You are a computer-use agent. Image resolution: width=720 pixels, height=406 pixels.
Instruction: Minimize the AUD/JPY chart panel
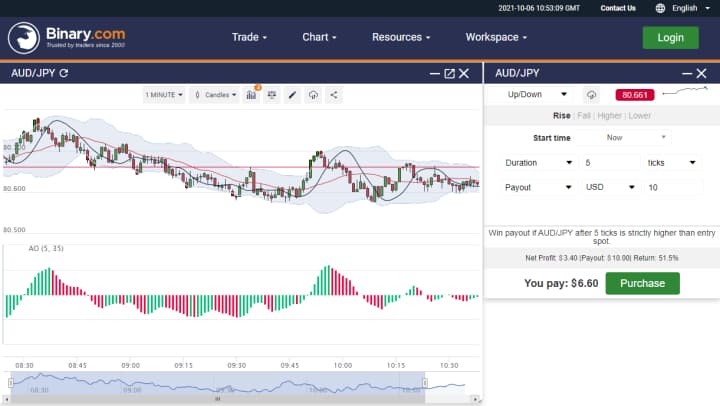tap(434, 73)
